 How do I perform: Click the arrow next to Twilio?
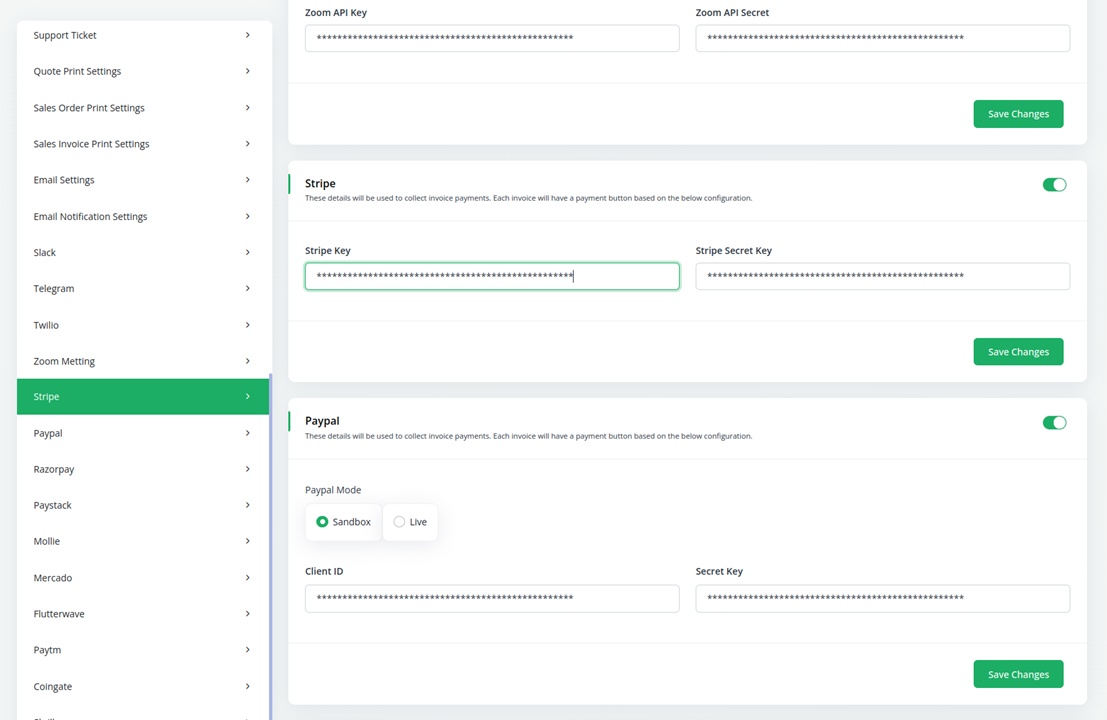pos(248,325)
